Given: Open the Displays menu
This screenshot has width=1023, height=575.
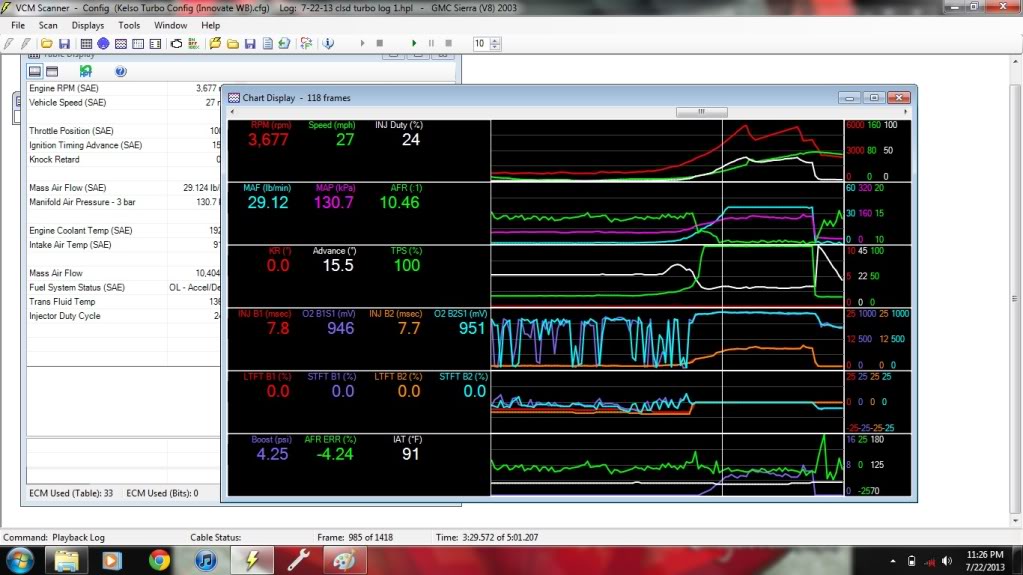Looking at the screenshot, I should (x=87, y=25).
